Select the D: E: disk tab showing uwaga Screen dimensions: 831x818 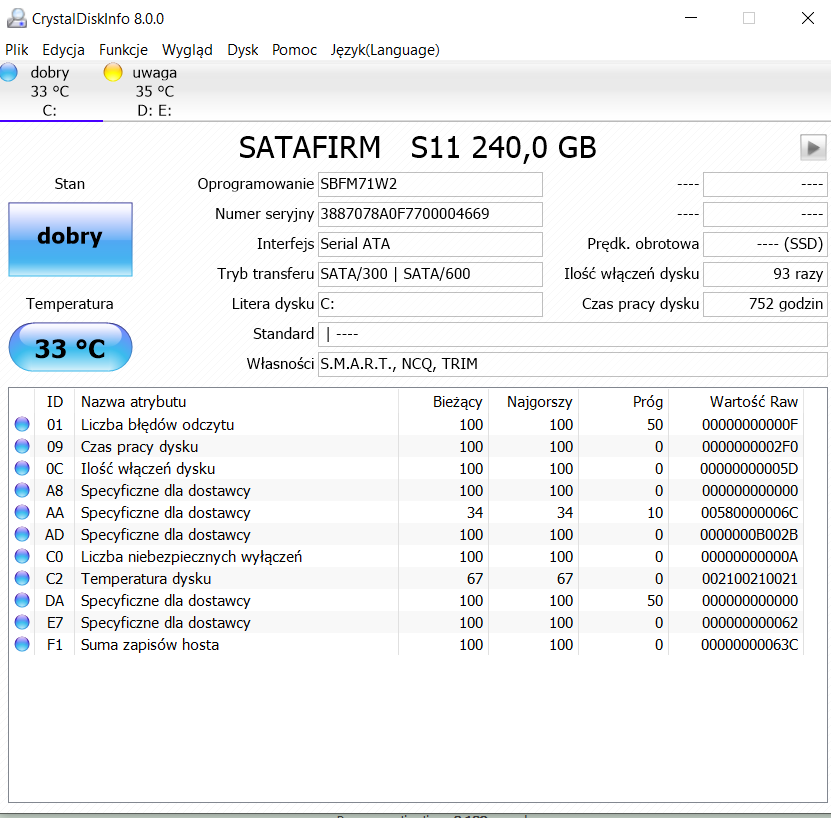[x=155, y=91]
